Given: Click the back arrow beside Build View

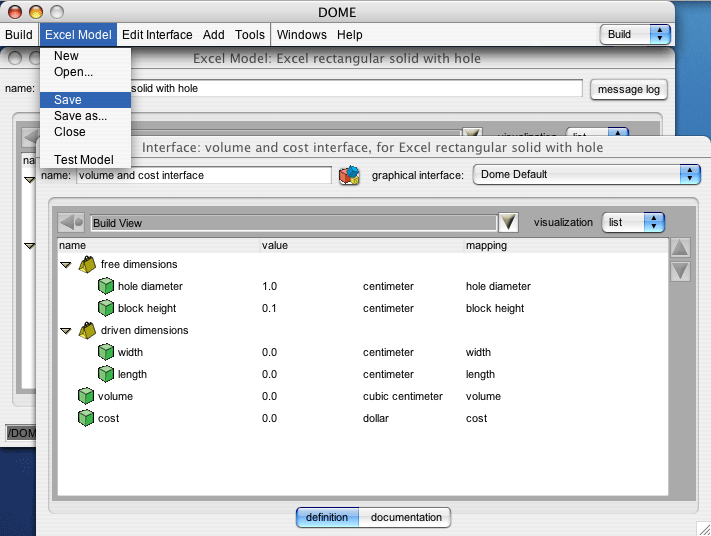Looking at the screenshot, I should point(71,223).
